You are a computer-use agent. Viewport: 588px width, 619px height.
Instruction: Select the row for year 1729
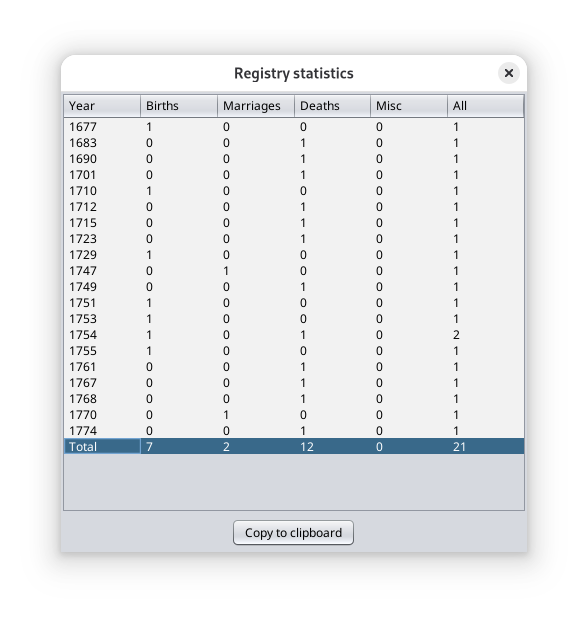(x=294, y=255)
